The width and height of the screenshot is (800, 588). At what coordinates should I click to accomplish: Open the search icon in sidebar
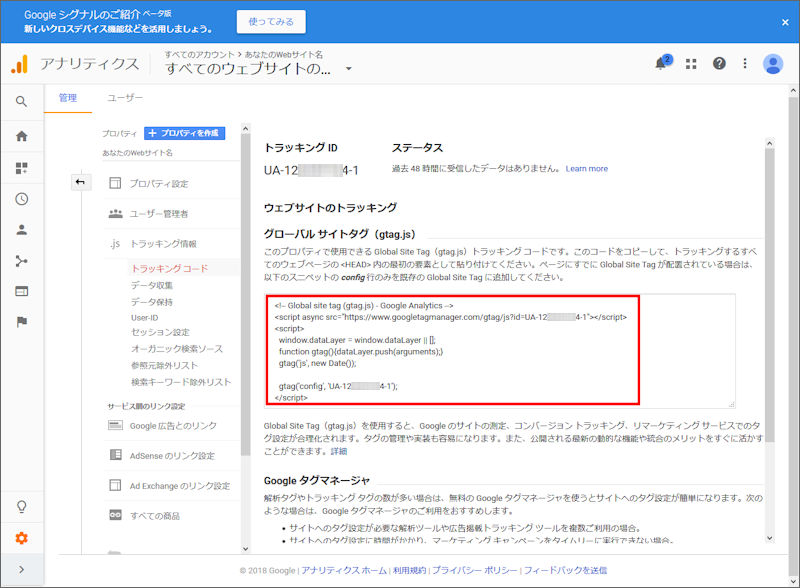click(21, 102)
